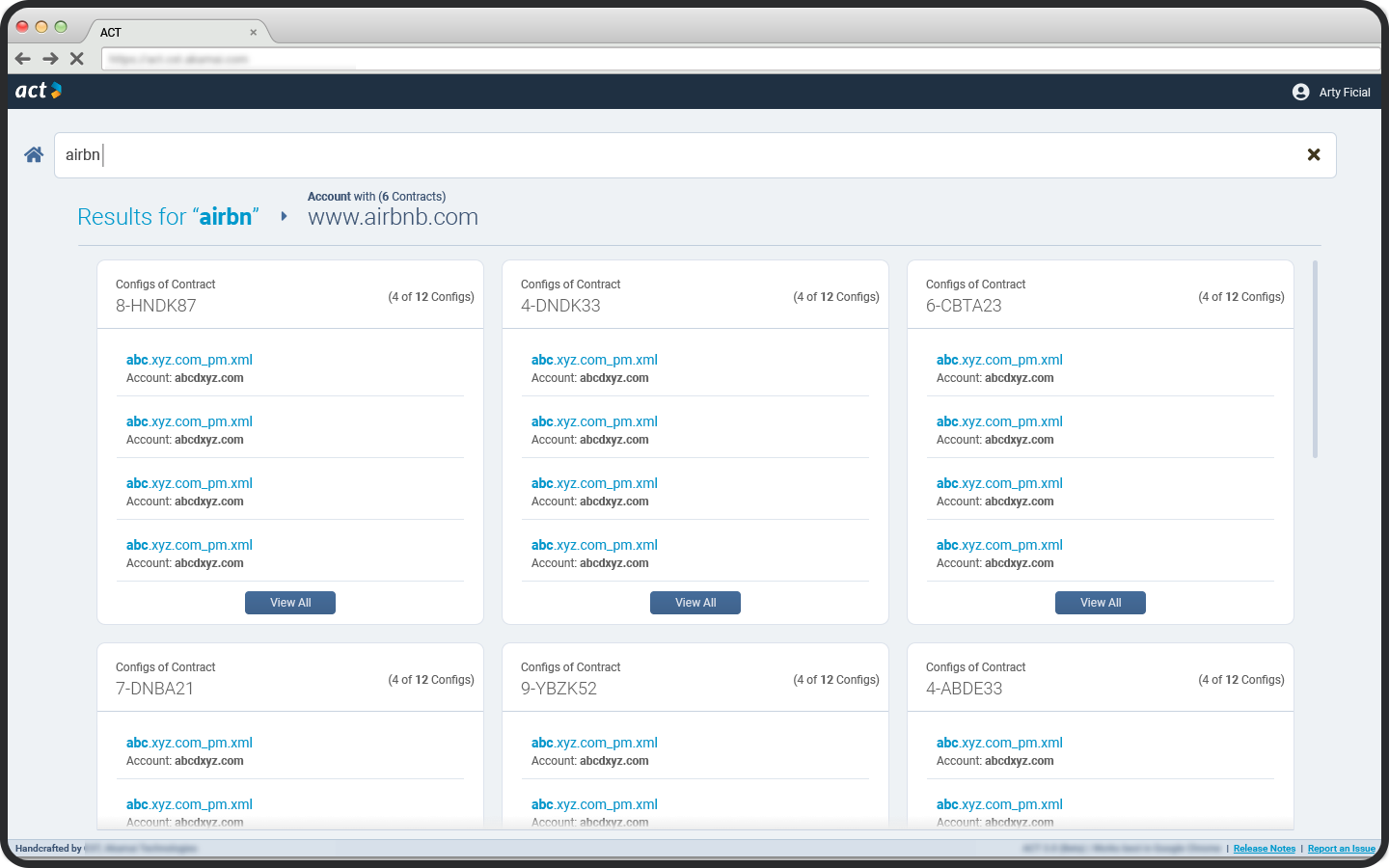Clear the search field with the X icon

click(1313, 155)
